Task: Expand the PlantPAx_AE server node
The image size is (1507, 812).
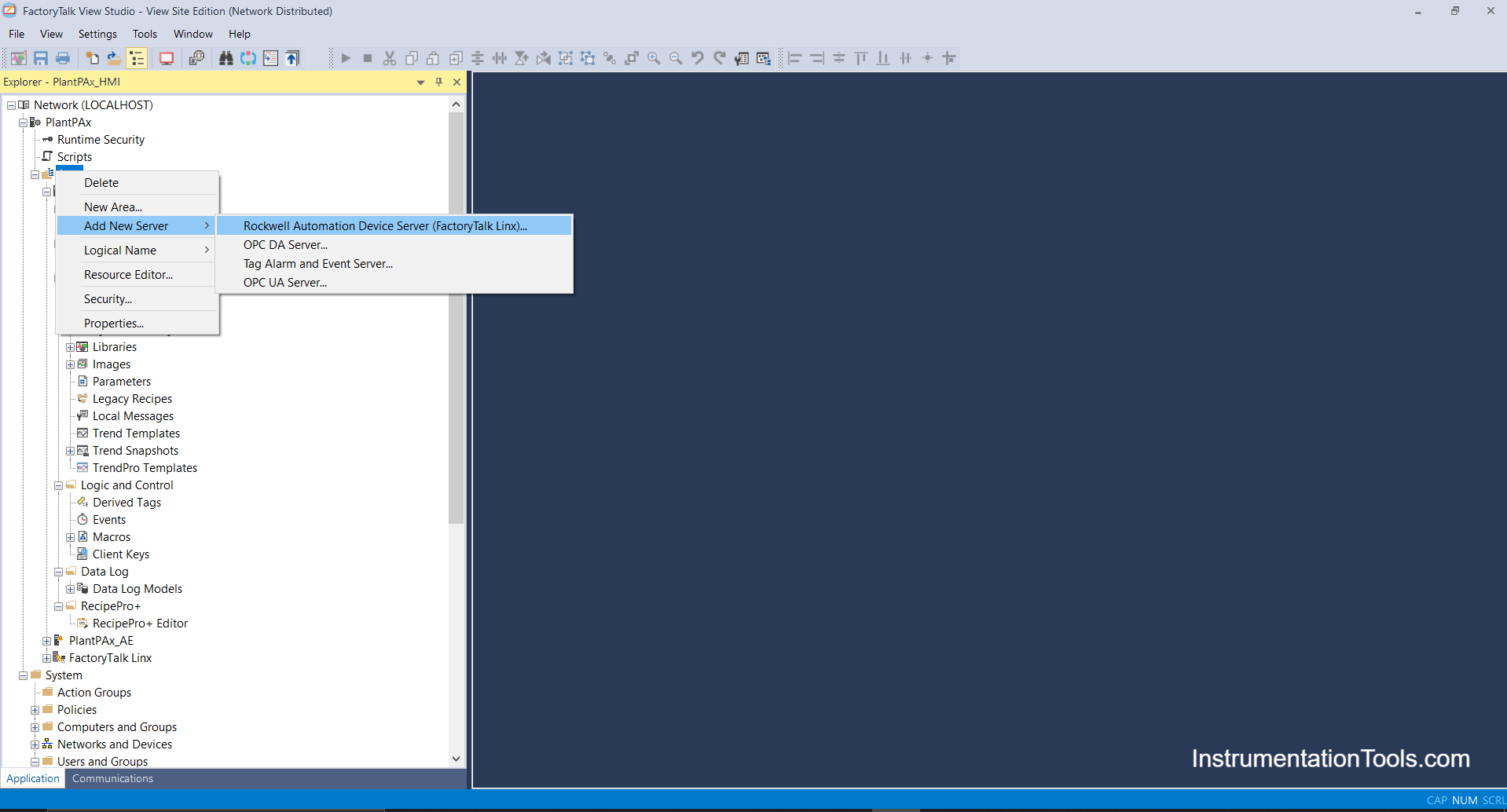Action: point(46,641)
